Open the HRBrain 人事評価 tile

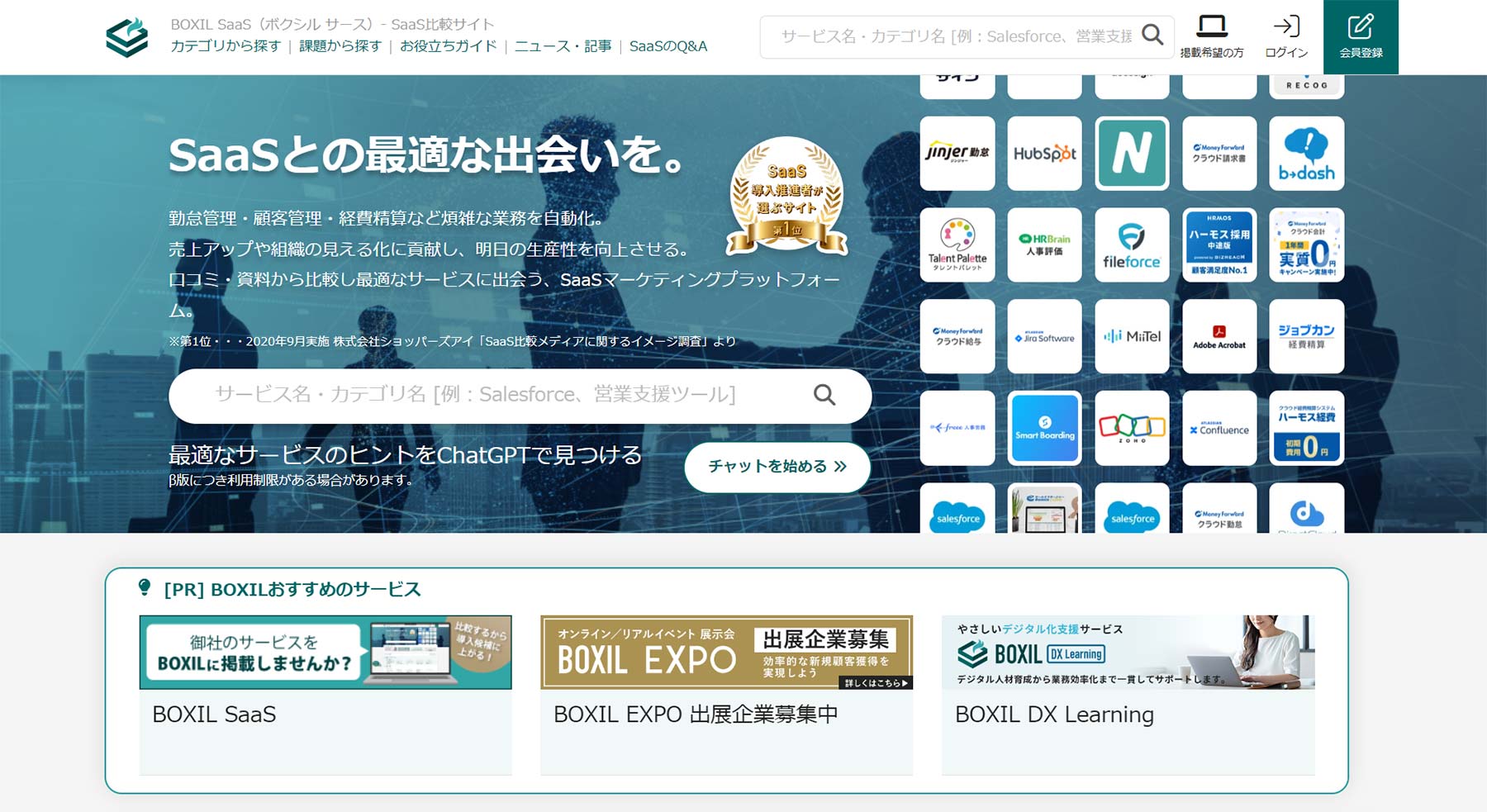point(1045,245)
